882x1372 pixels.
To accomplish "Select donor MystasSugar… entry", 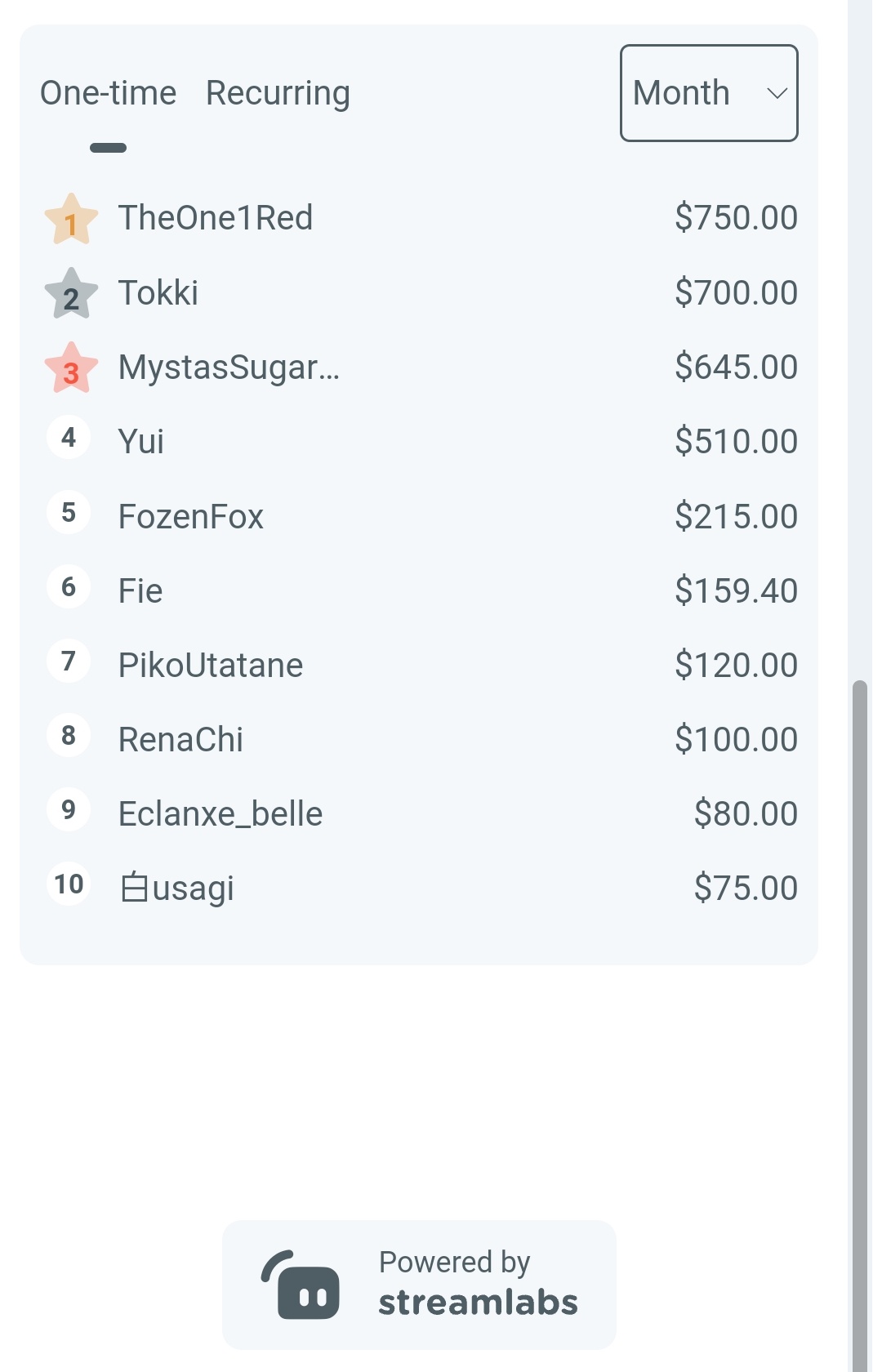I will click(229, 367).
